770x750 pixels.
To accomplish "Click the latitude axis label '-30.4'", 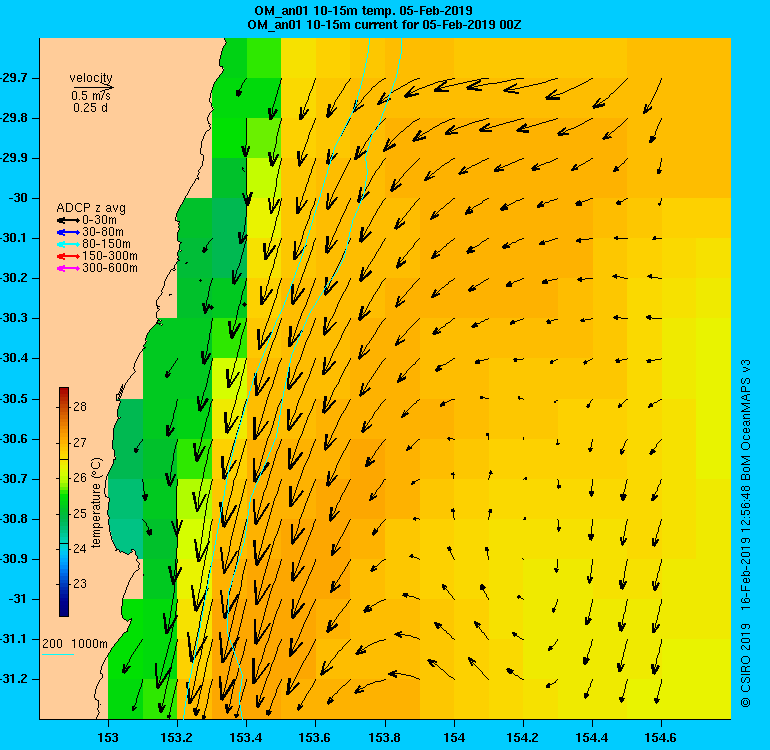I will click(x=13, y=359).
